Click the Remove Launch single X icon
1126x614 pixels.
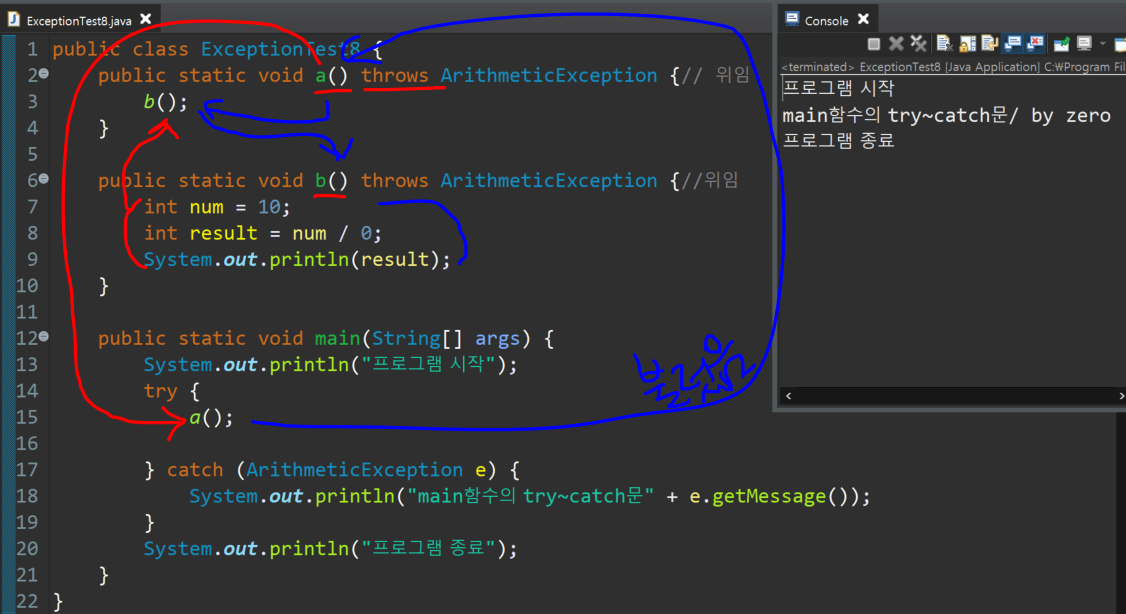pos(896,45)
